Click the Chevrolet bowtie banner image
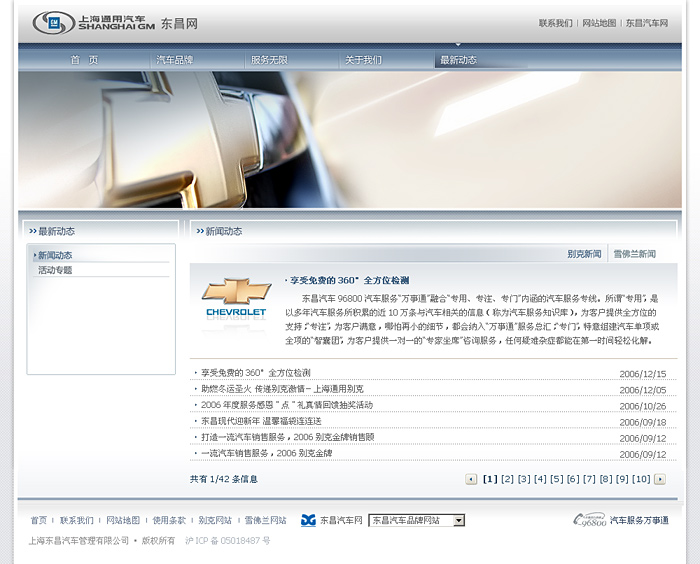This screenshot has height=564, width=700. [350, 140]
